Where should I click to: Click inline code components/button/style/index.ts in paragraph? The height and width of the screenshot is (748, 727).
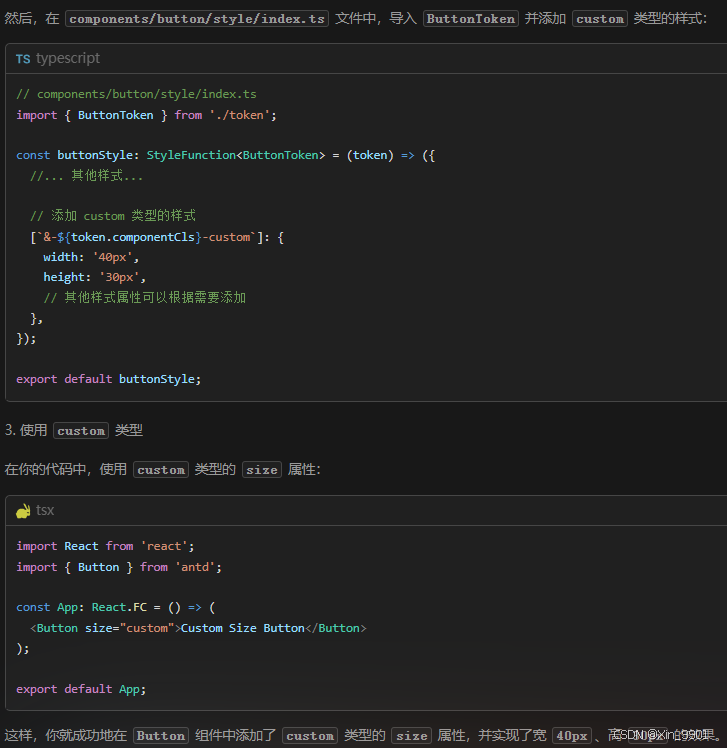pos(197,19)
